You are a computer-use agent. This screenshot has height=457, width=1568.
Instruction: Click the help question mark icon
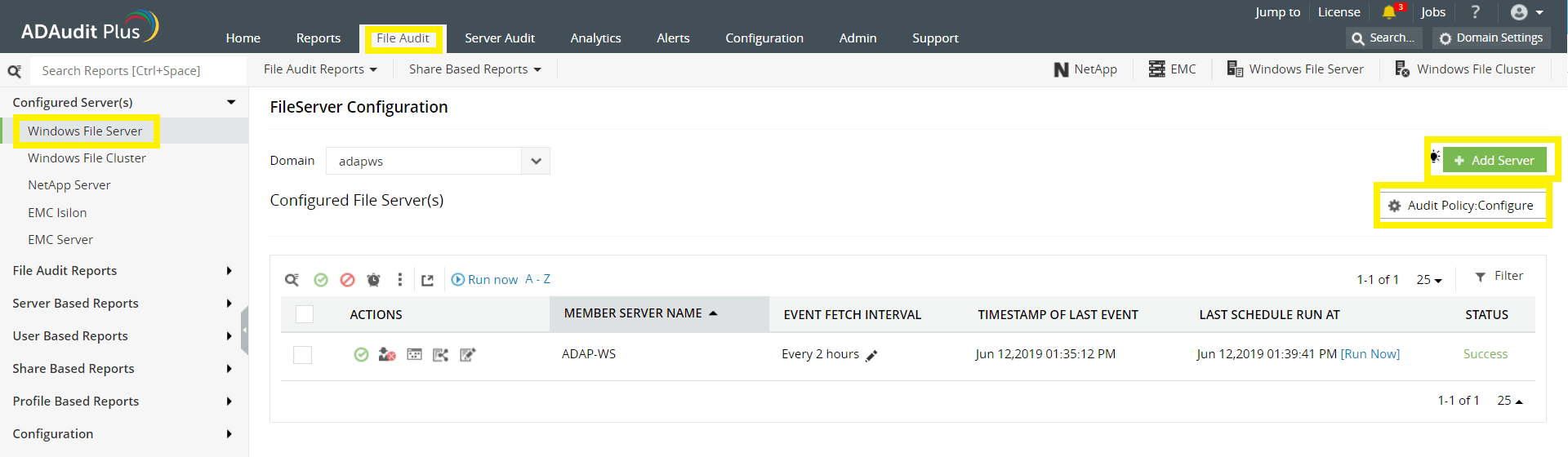pyautogui.click(x=1475, y=12)
